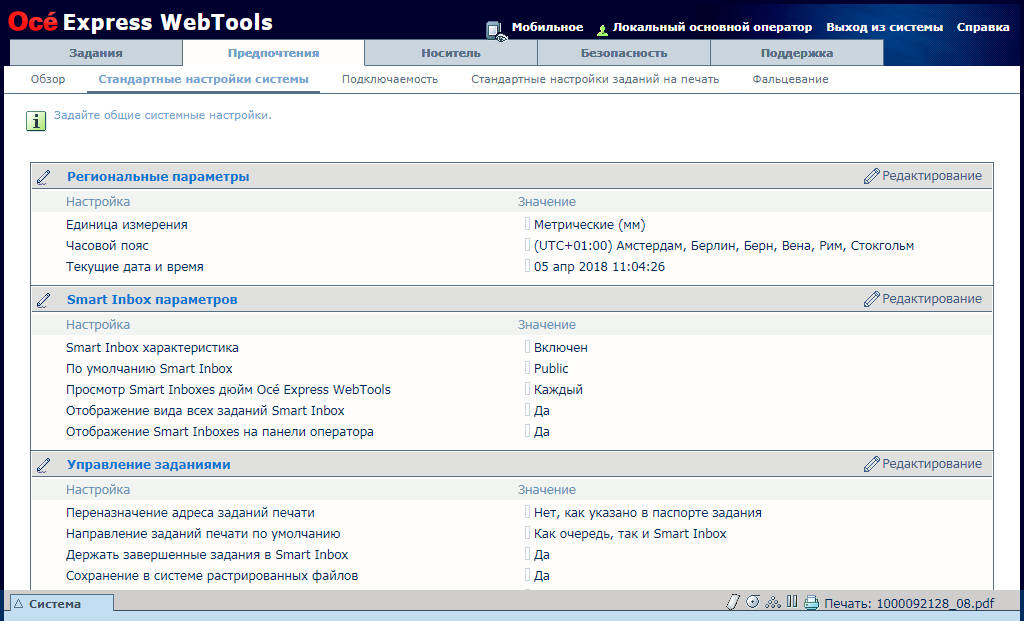Click the pause bars icon in status bar
This screenshot has width=1024, height=621.
792,601
